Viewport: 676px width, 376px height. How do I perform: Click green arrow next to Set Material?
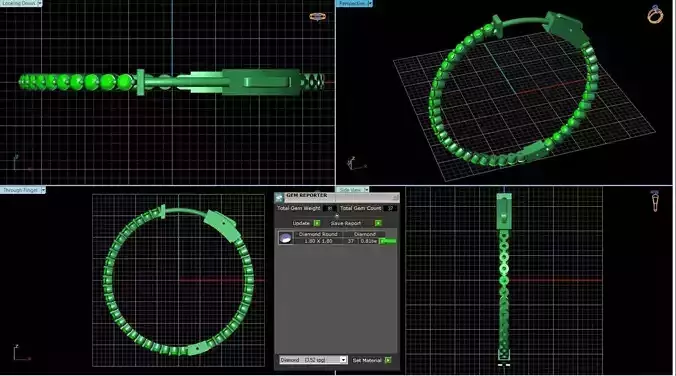[388, 360]
